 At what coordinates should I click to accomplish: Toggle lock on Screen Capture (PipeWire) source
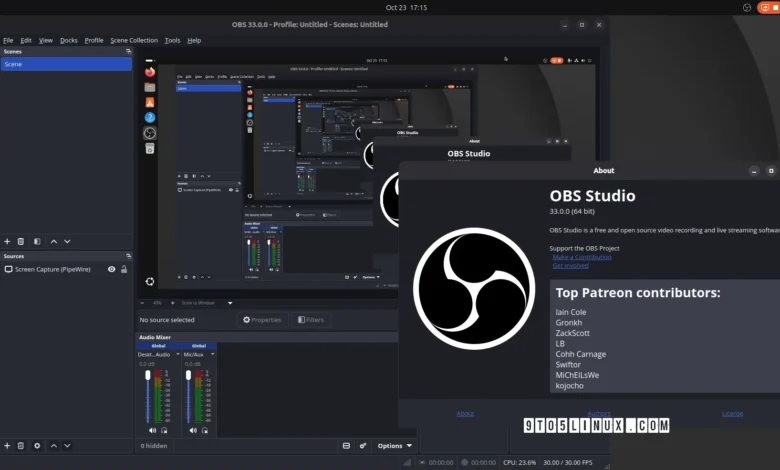click(124, 269)
